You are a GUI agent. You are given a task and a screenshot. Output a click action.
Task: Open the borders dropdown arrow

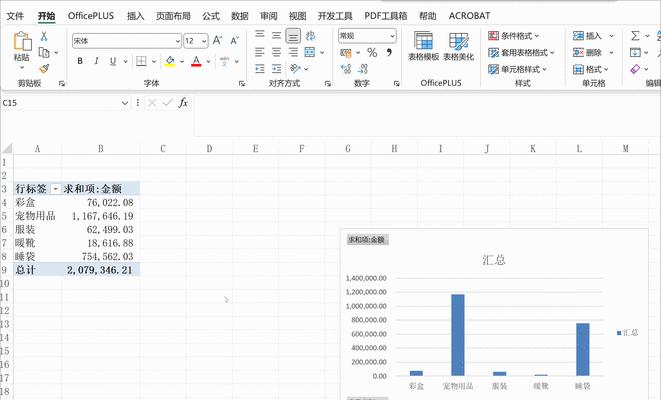[154, 62]
